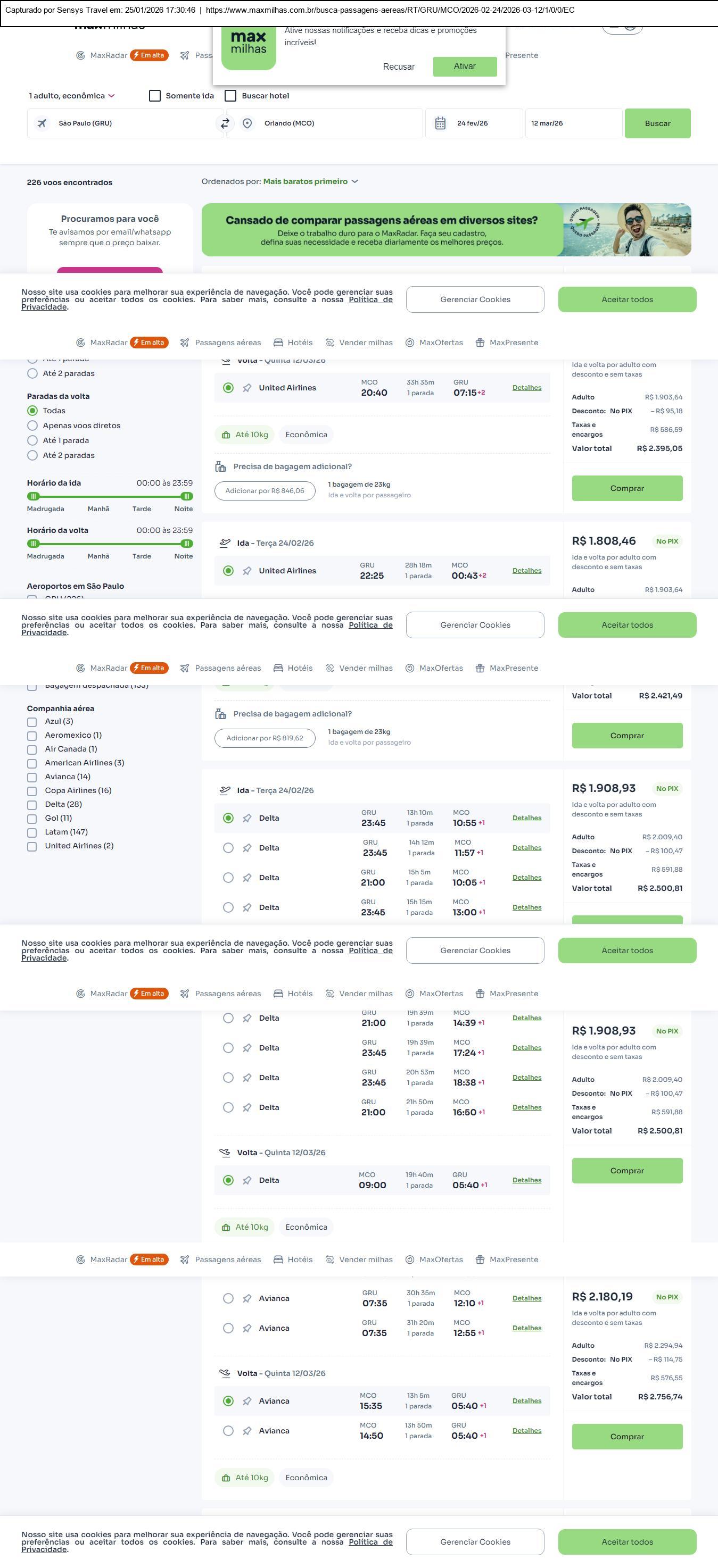Viewport: 718px width, 1568px height.
Task: Click airplane icon beside São Paulo (GRU)
Action: [x=42, y=123]
